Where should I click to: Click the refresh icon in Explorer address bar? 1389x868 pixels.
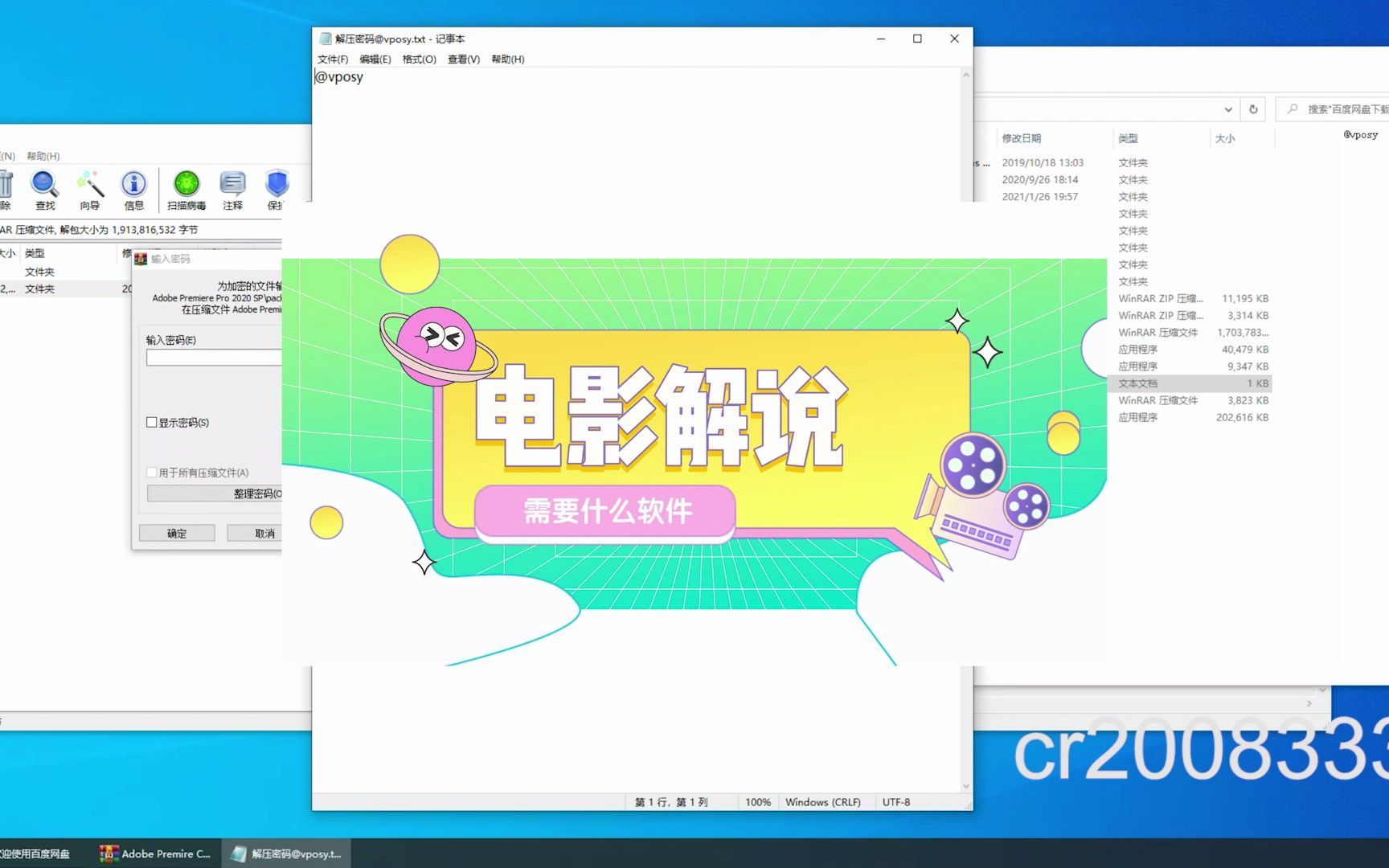point(1253,109)
